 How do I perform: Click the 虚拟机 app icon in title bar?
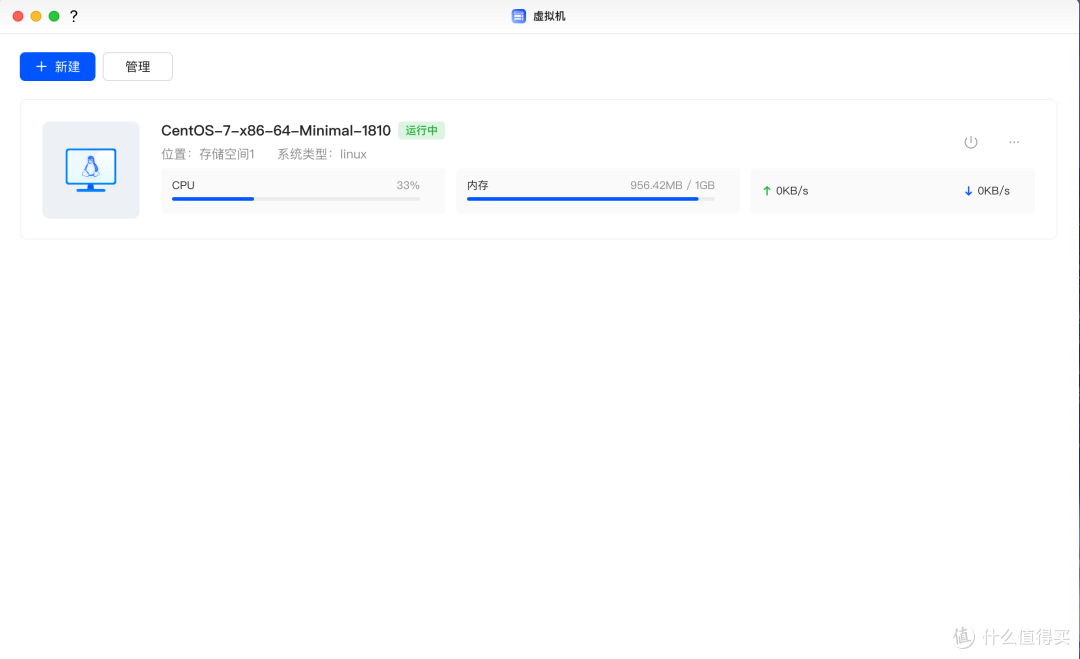point(519,16)
